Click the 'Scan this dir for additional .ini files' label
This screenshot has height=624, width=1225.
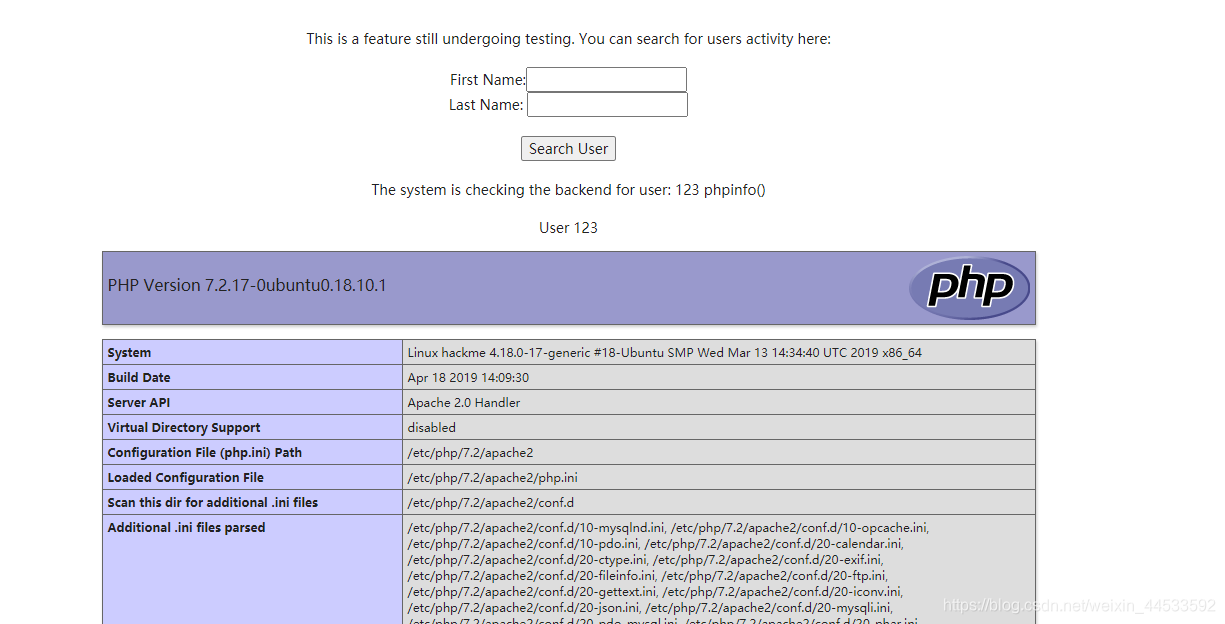tap(213, 502)
